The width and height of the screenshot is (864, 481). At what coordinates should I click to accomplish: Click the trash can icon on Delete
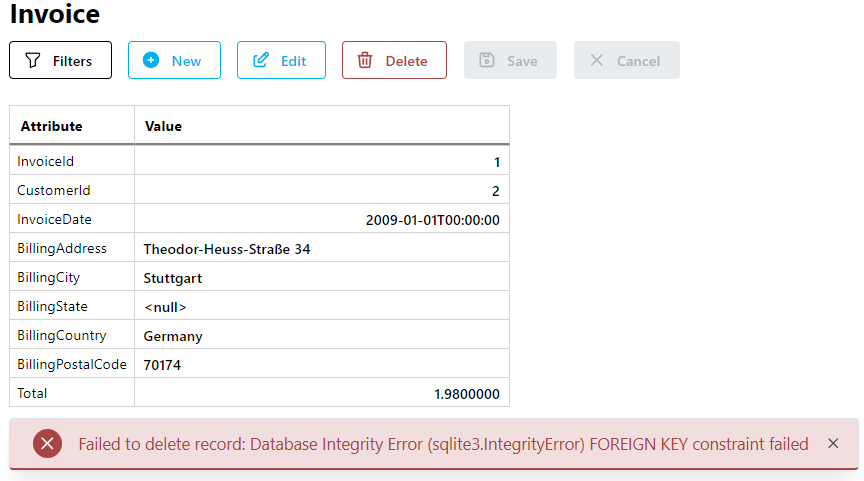tap(365, 60)
